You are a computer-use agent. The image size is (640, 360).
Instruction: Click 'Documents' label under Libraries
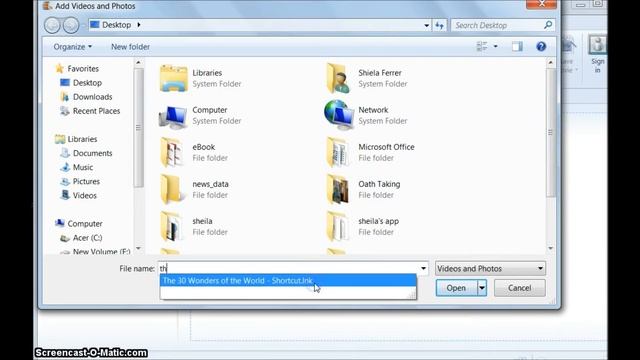click(93, 153)
